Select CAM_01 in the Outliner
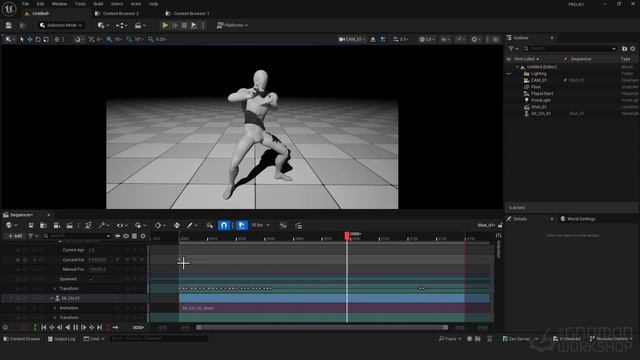The height and width of the screenshot is (360, 640). coord(539,80)
